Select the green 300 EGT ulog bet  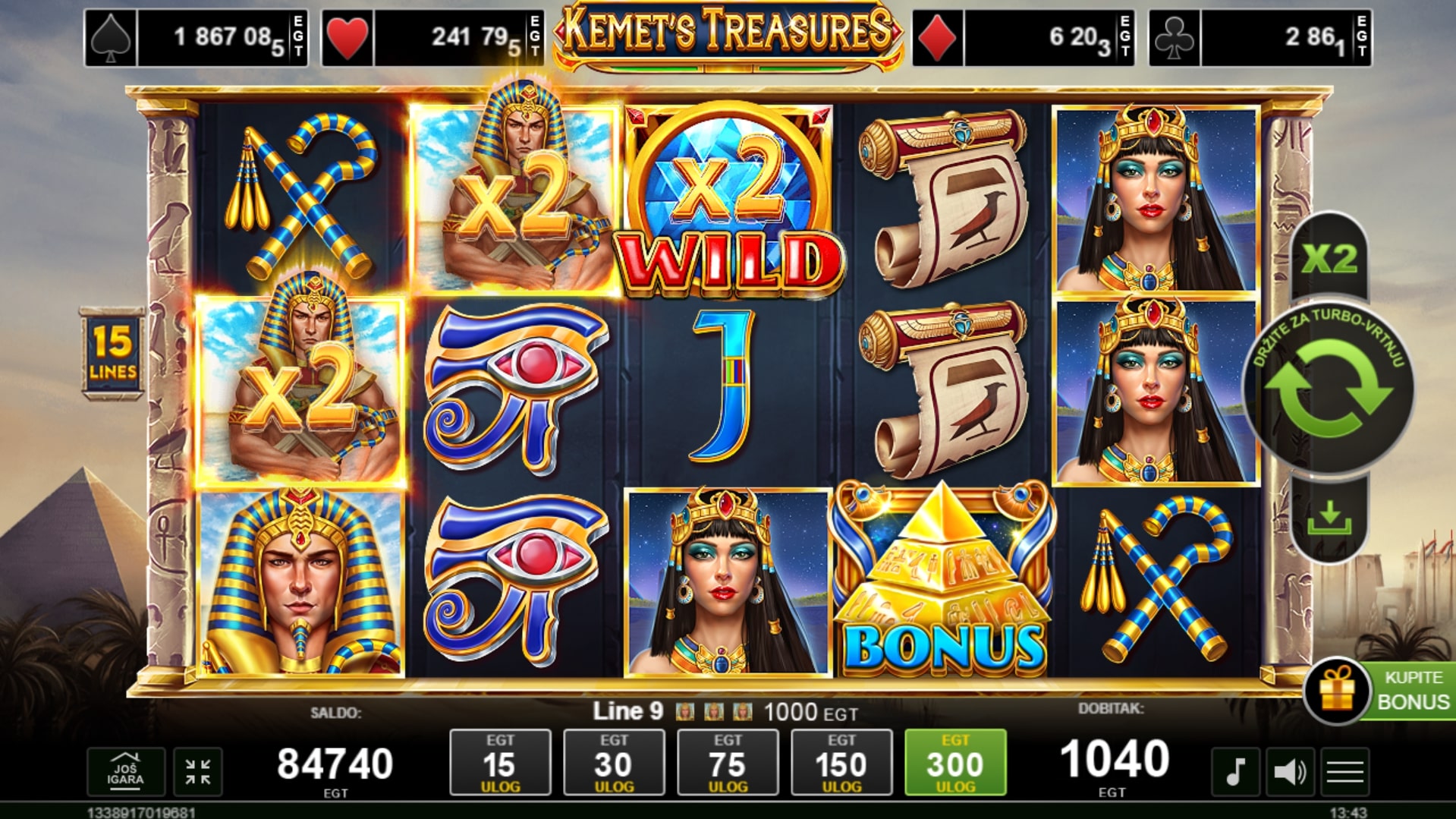955,763
